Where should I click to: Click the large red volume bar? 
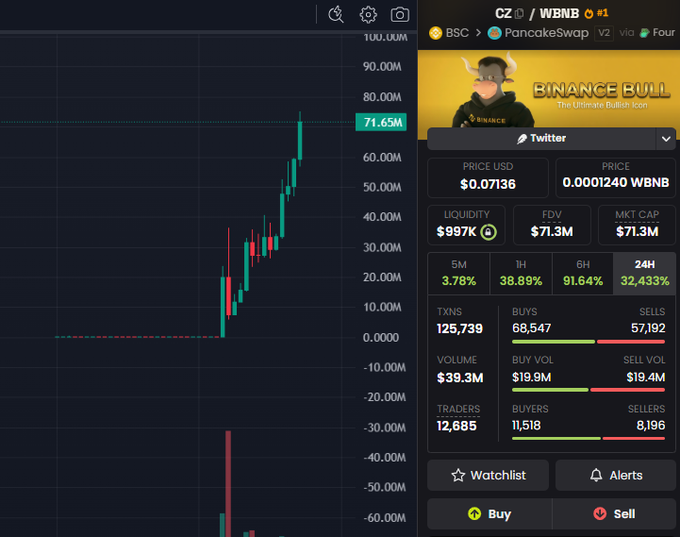pos(228,484)
